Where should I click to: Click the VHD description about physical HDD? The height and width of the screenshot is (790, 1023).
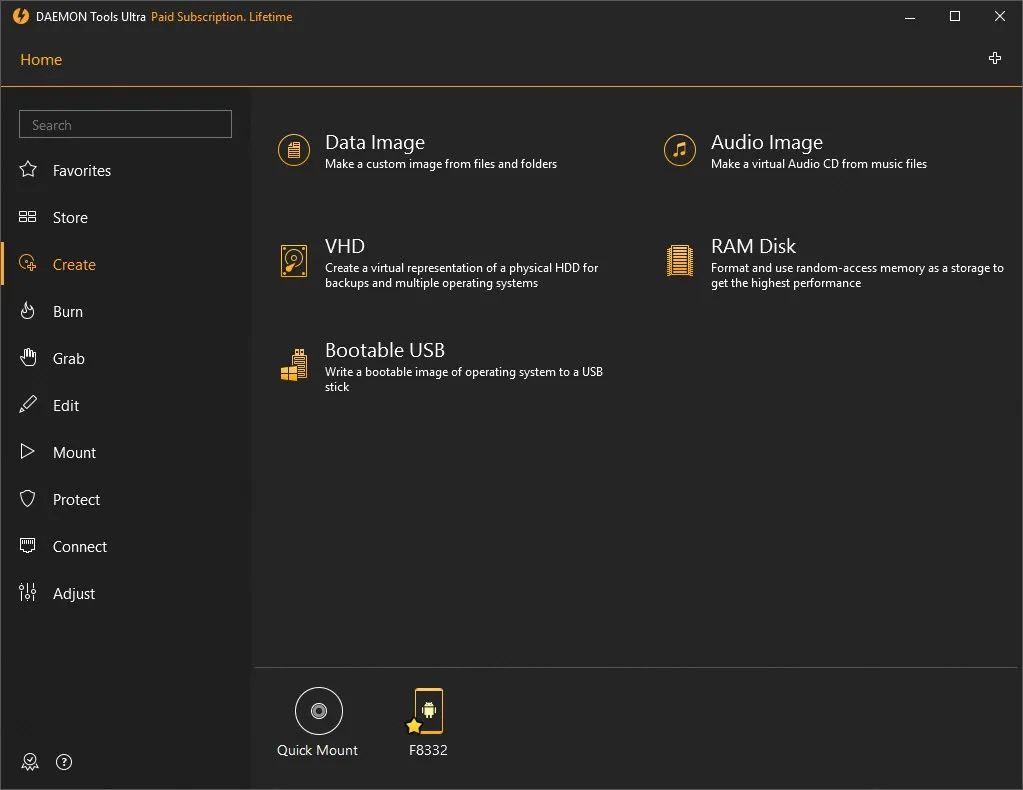pos(461,275)
